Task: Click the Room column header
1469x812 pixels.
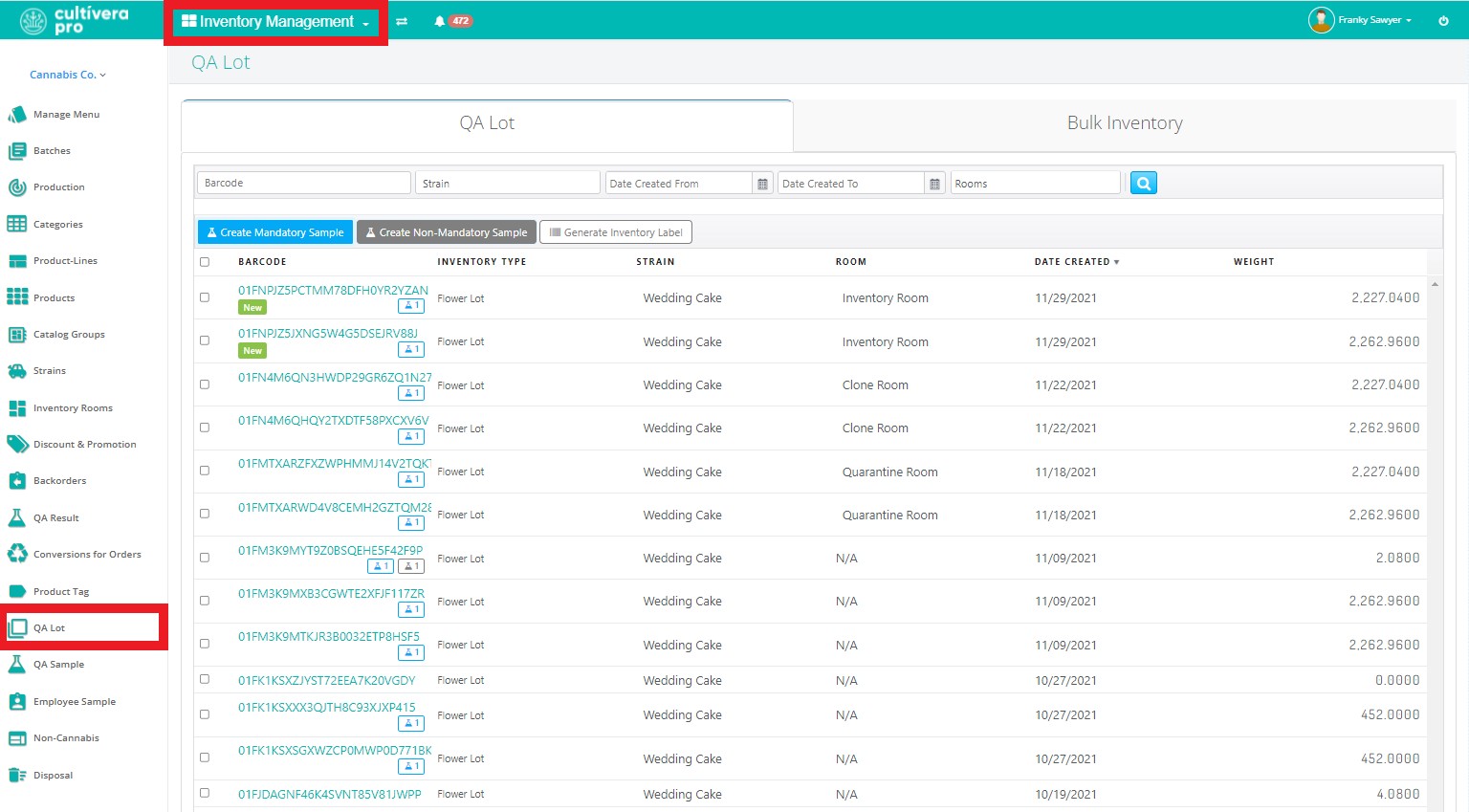Action: pos(850,262)
